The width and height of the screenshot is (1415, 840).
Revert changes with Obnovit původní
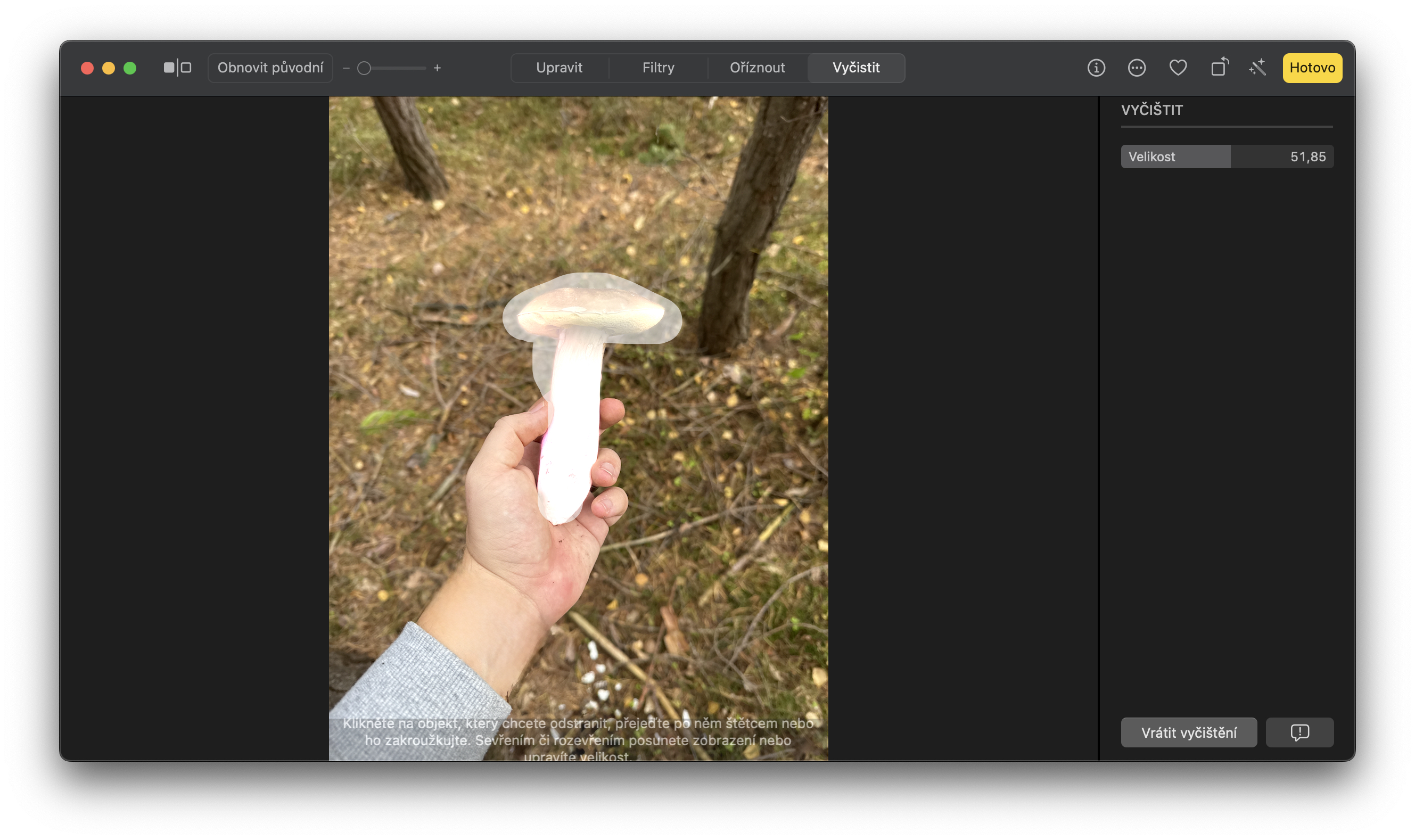[x=270, y=68]
